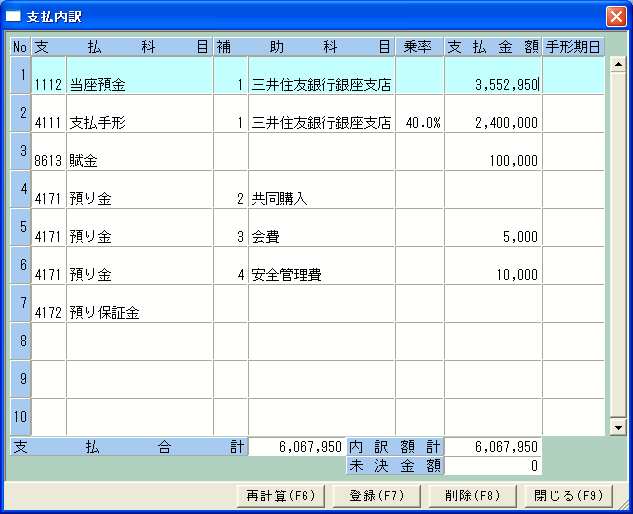Viewport: 633px width, 514px height.
Task: Select the 預り保証金 account cell
Action: [x=138, y=313]
